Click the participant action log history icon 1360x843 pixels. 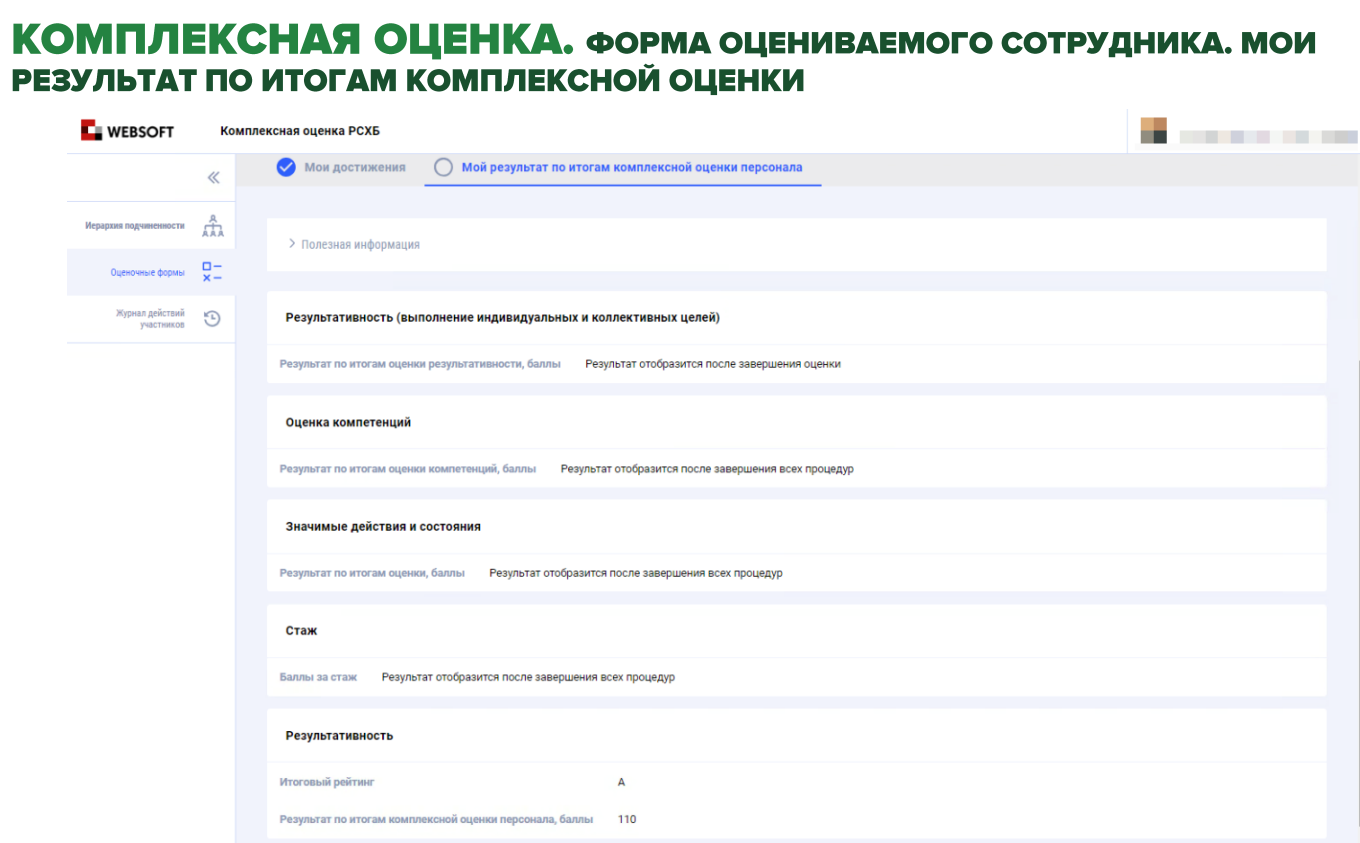click(x=212, y=319)
